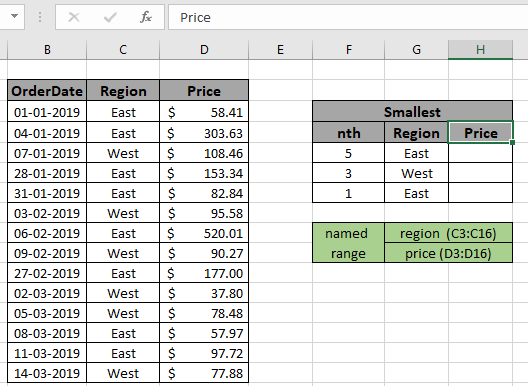Click the date cell 28-01-2019
Viewport: 528px width, 386px height.
click(47, 173)
